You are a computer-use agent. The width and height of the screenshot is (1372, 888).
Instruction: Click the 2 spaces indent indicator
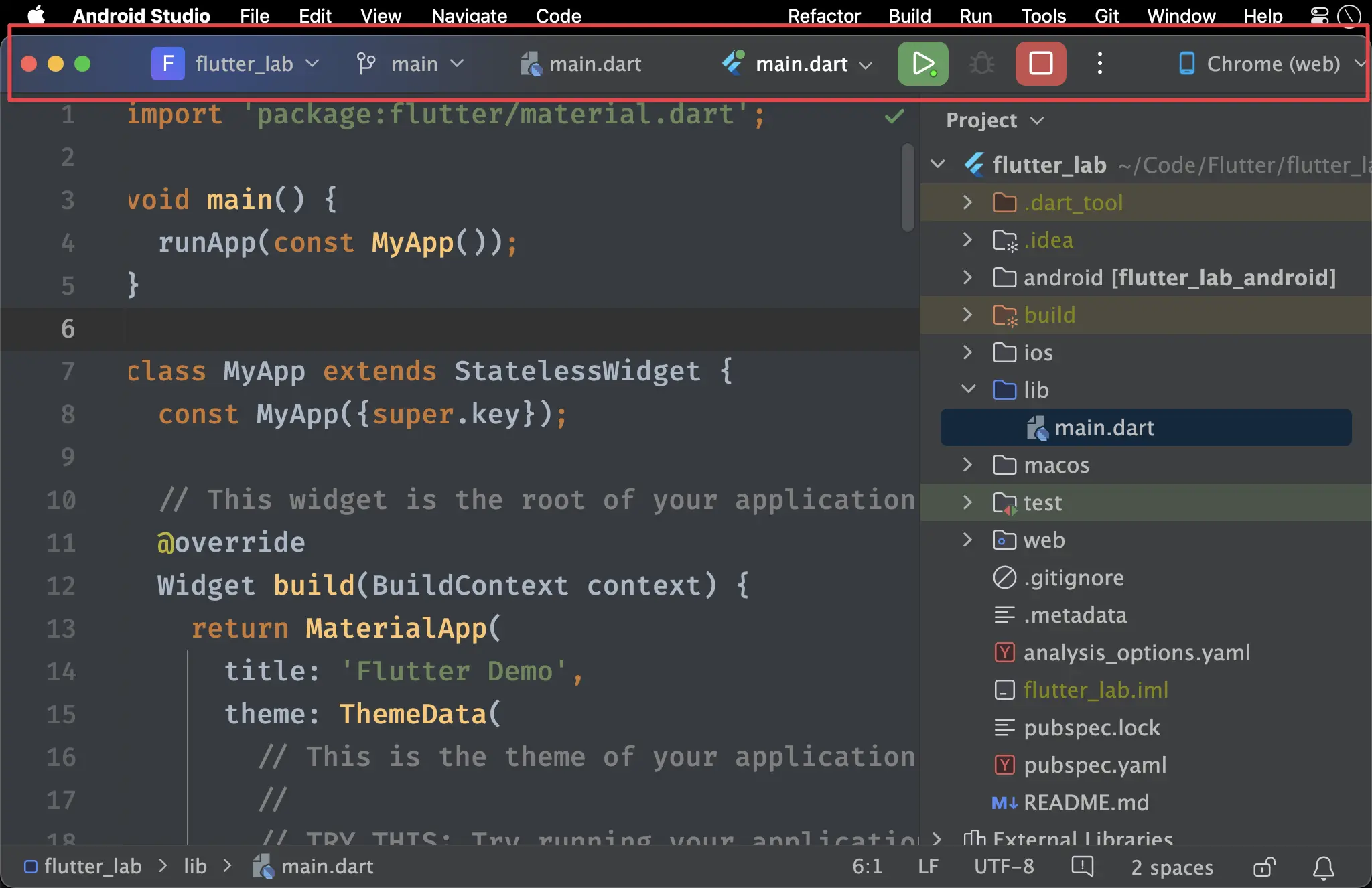click(x=1172, y=867)
